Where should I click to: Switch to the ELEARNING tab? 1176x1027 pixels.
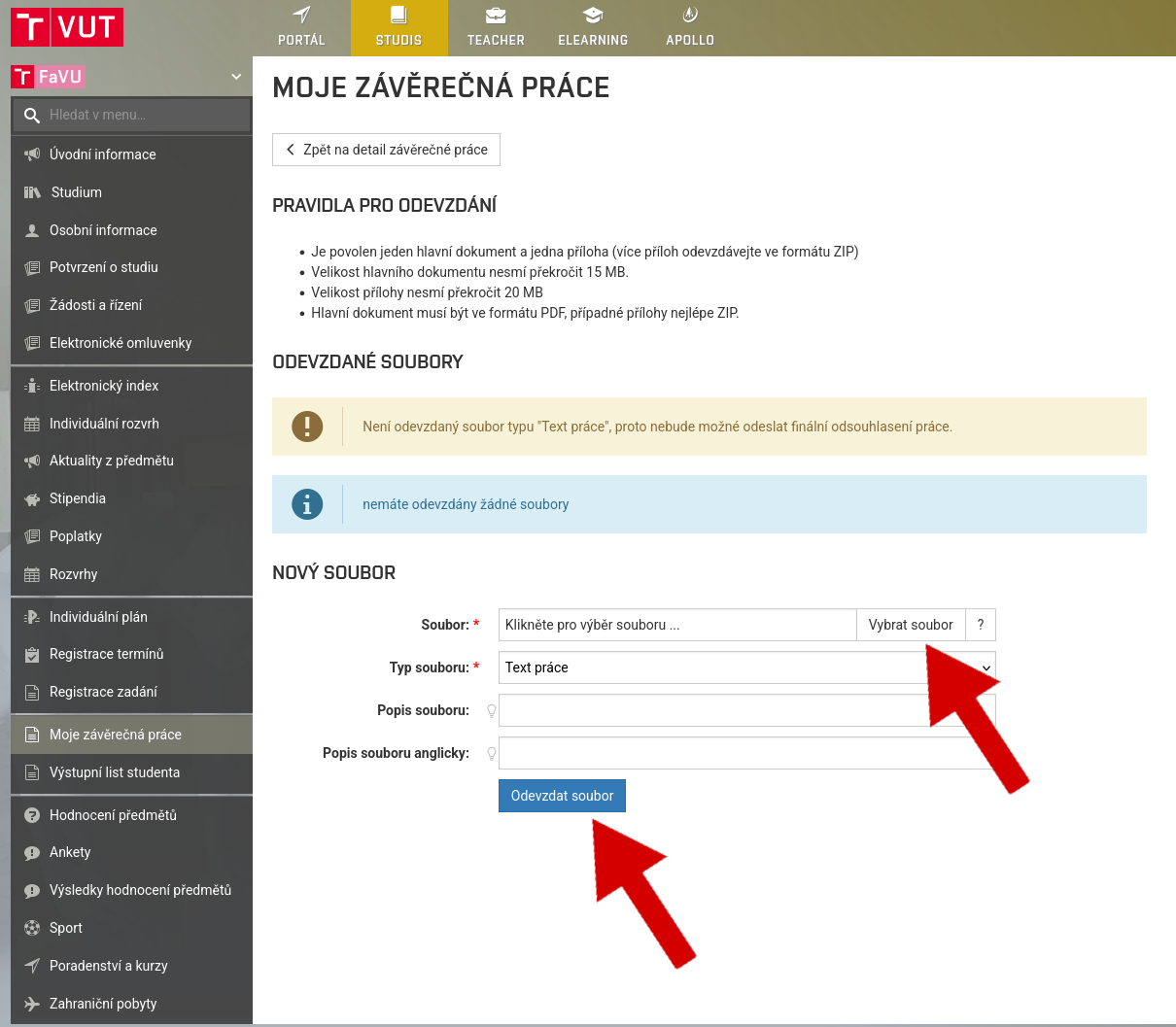(593, 28)
